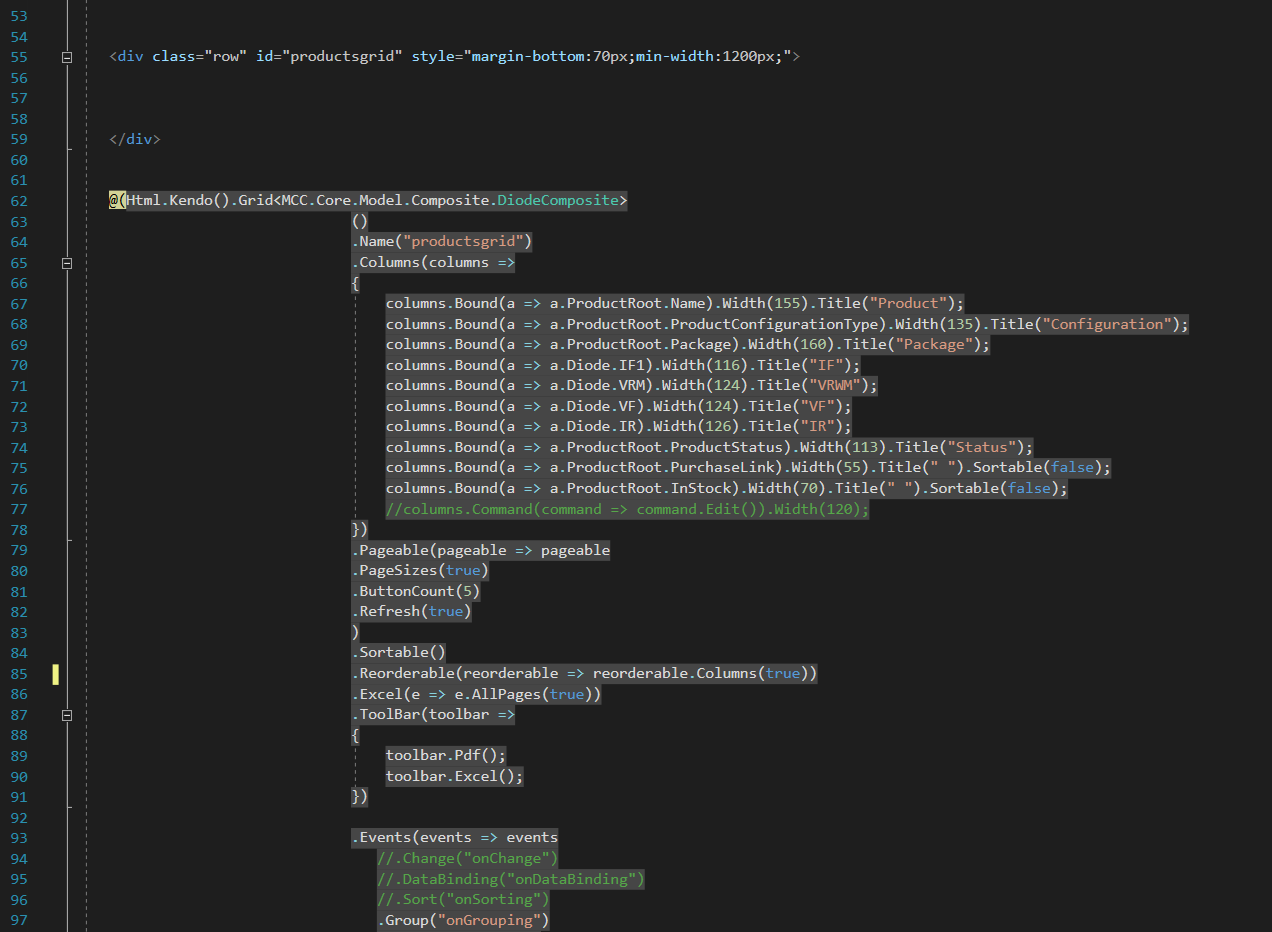The width and height of the screenshot is (1272, 932).
Task: Click the .Name("productsgrid") call
Action: click(442, 242)
